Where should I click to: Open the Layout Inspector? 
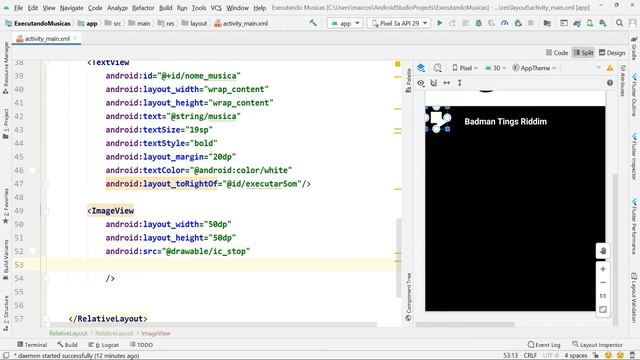(598, 344)
